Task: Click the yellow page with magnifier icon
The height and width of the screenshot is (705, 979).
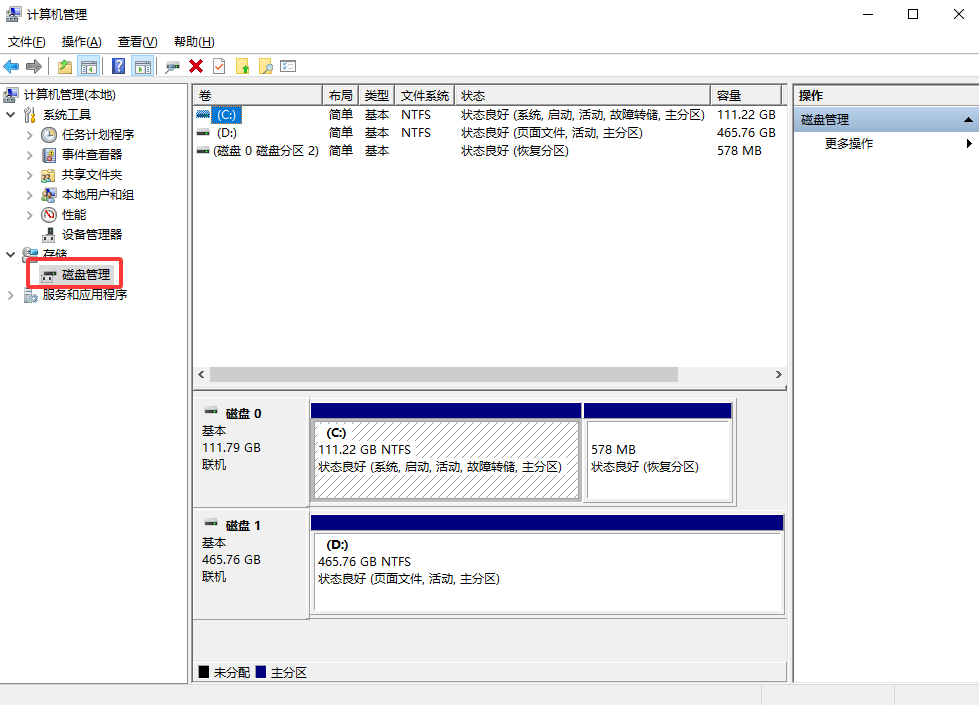Action: click(x=266, y=66)
